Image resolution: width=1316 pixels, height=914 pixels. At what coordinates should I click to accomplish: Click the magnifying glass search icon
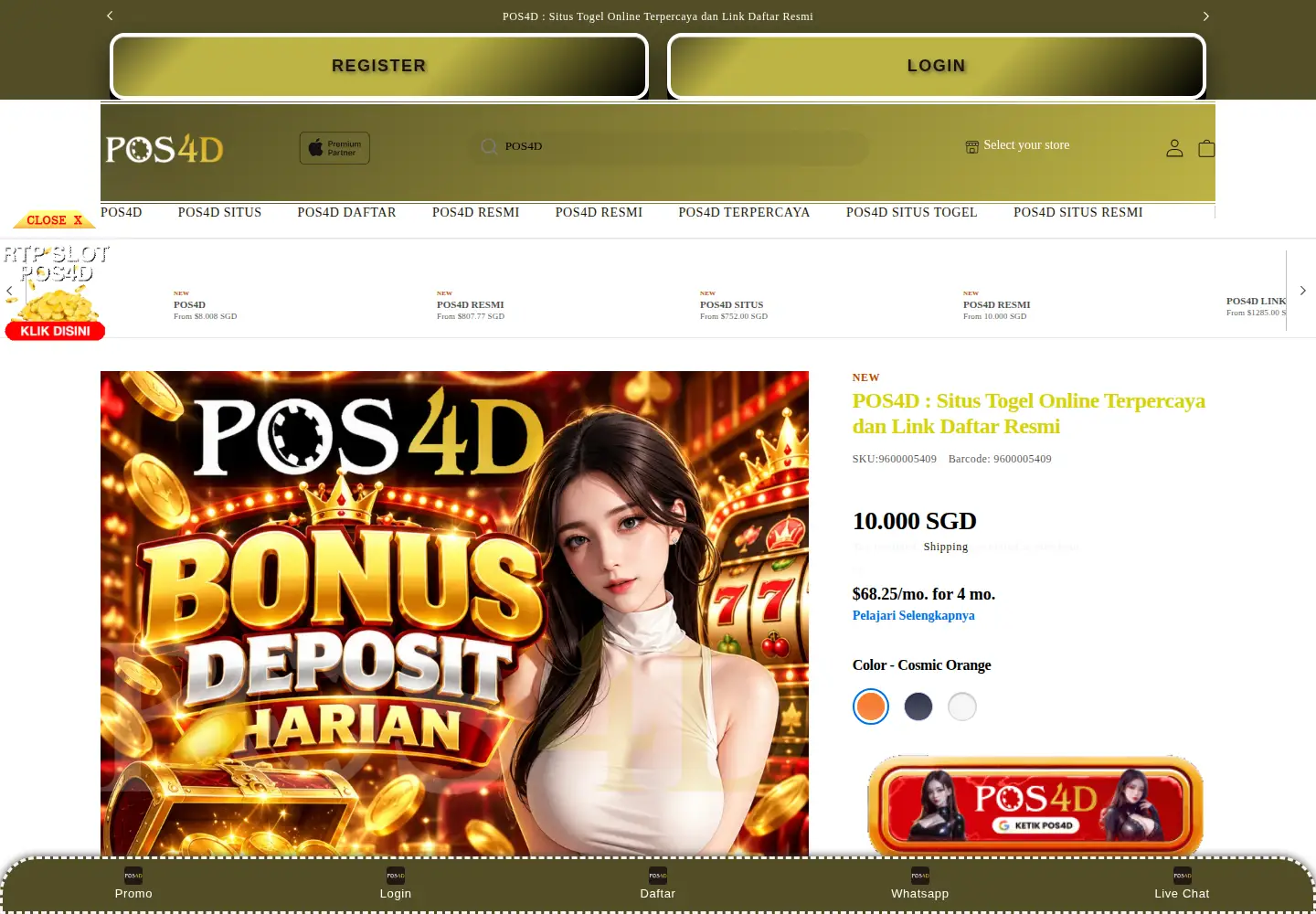click(x=489, y=146)
